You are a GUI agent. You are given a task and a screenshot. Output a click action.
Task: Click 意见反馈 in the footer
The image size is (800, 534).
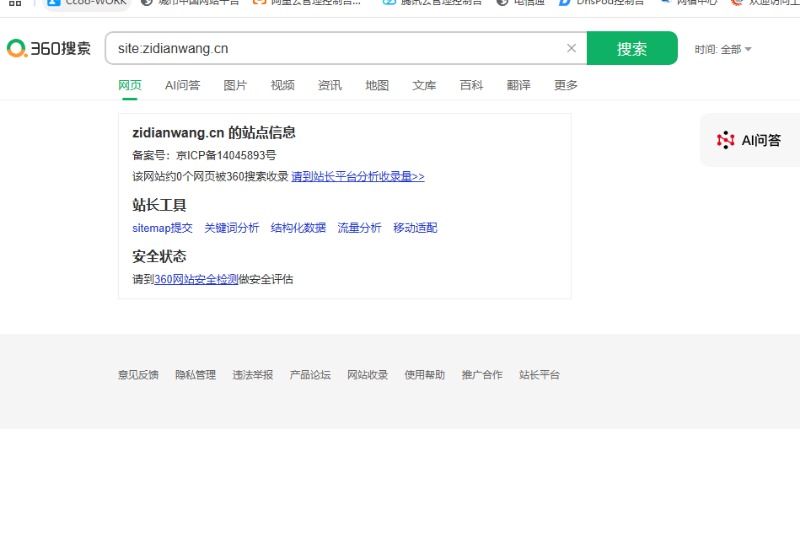[x=138, y=375]
